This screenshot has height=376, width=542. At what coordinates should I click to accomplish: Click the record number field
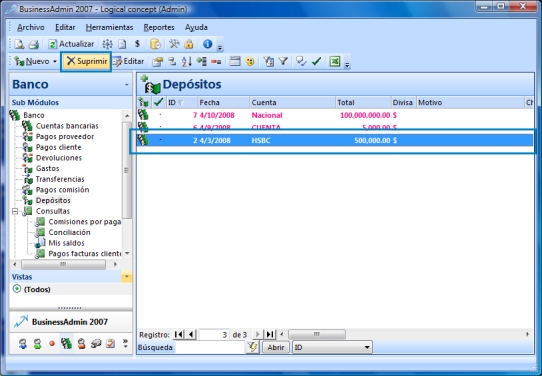click(x=214, y=335)
